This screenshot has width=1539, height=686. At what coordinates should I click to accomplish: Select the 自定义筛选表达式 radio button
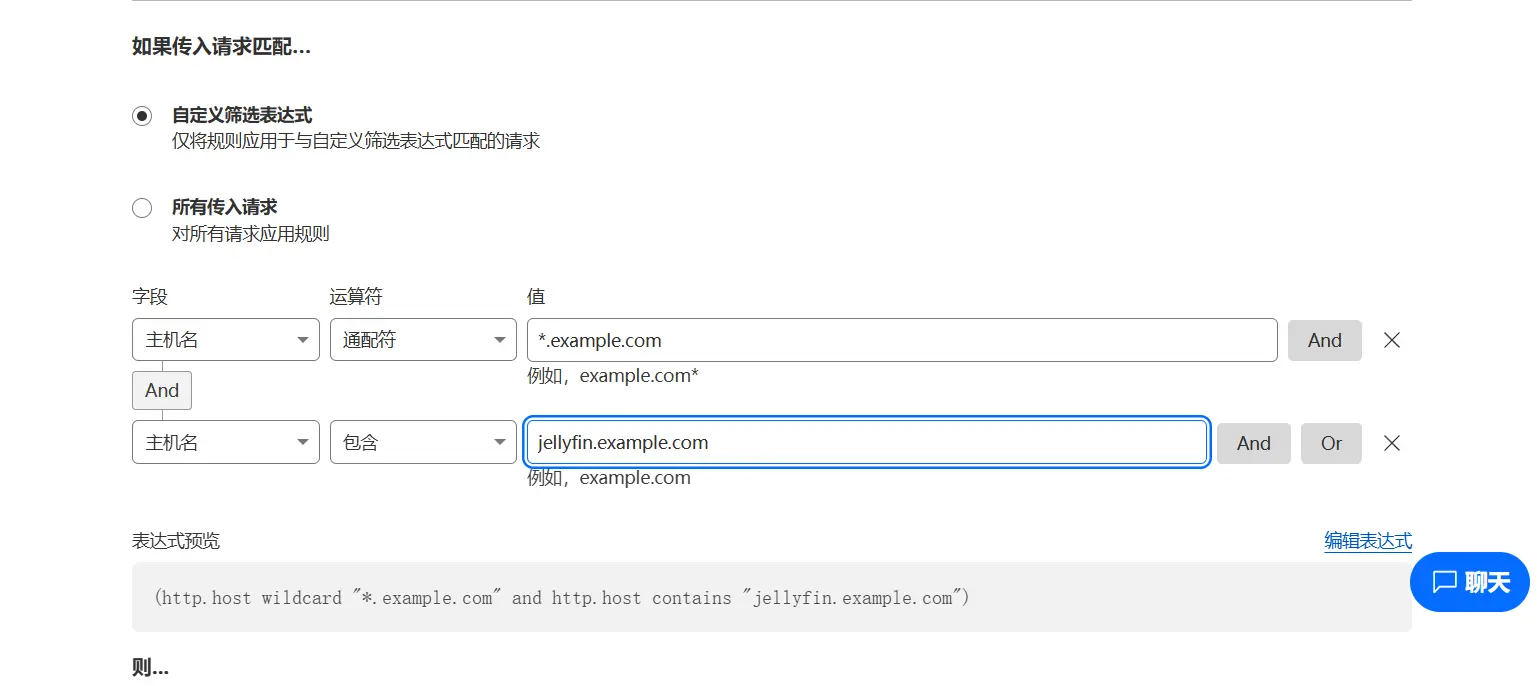tap(142, 116)
